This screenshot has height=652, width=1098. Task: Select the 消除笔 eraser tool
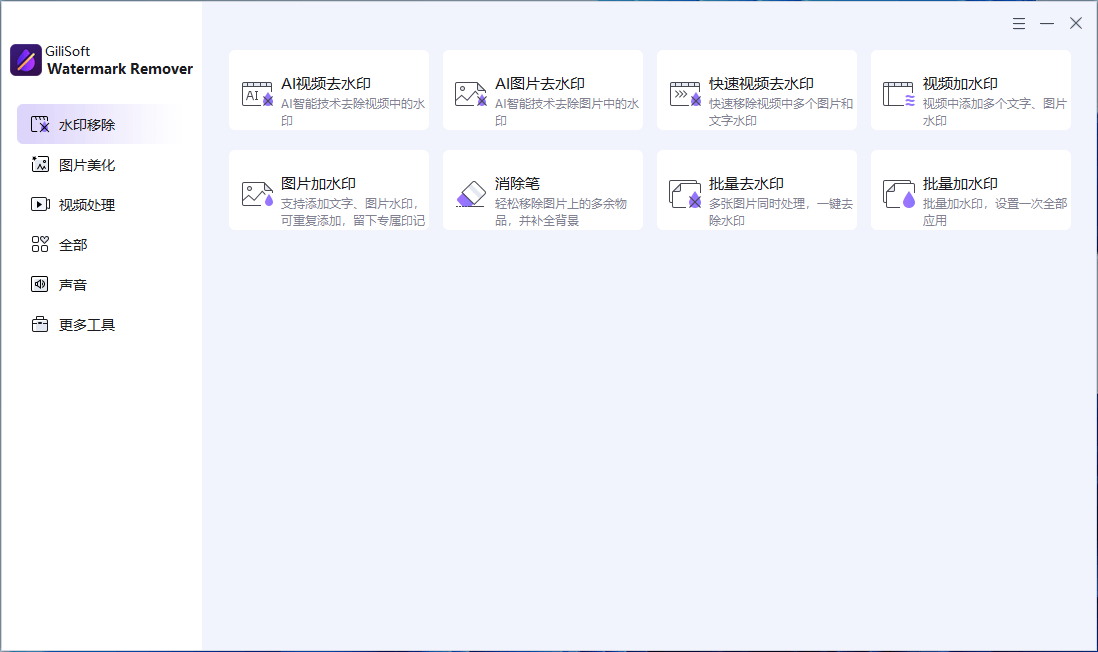point(543,190)
